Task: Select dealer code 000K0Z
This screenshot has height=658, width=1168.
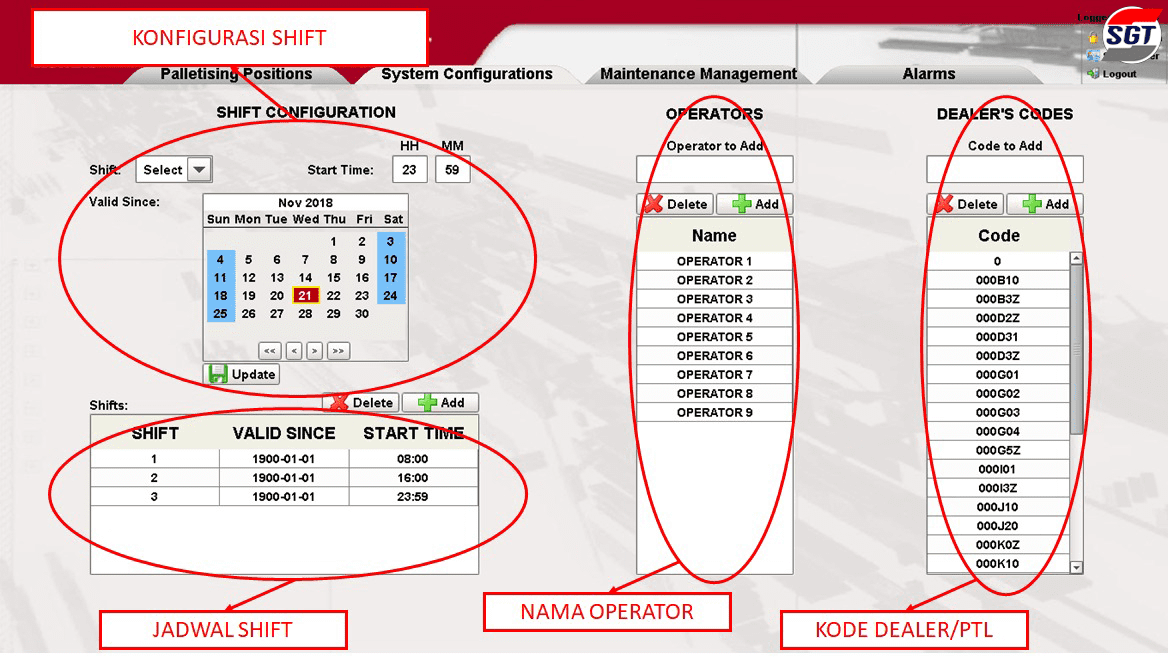Action: [x=998, y=545]
